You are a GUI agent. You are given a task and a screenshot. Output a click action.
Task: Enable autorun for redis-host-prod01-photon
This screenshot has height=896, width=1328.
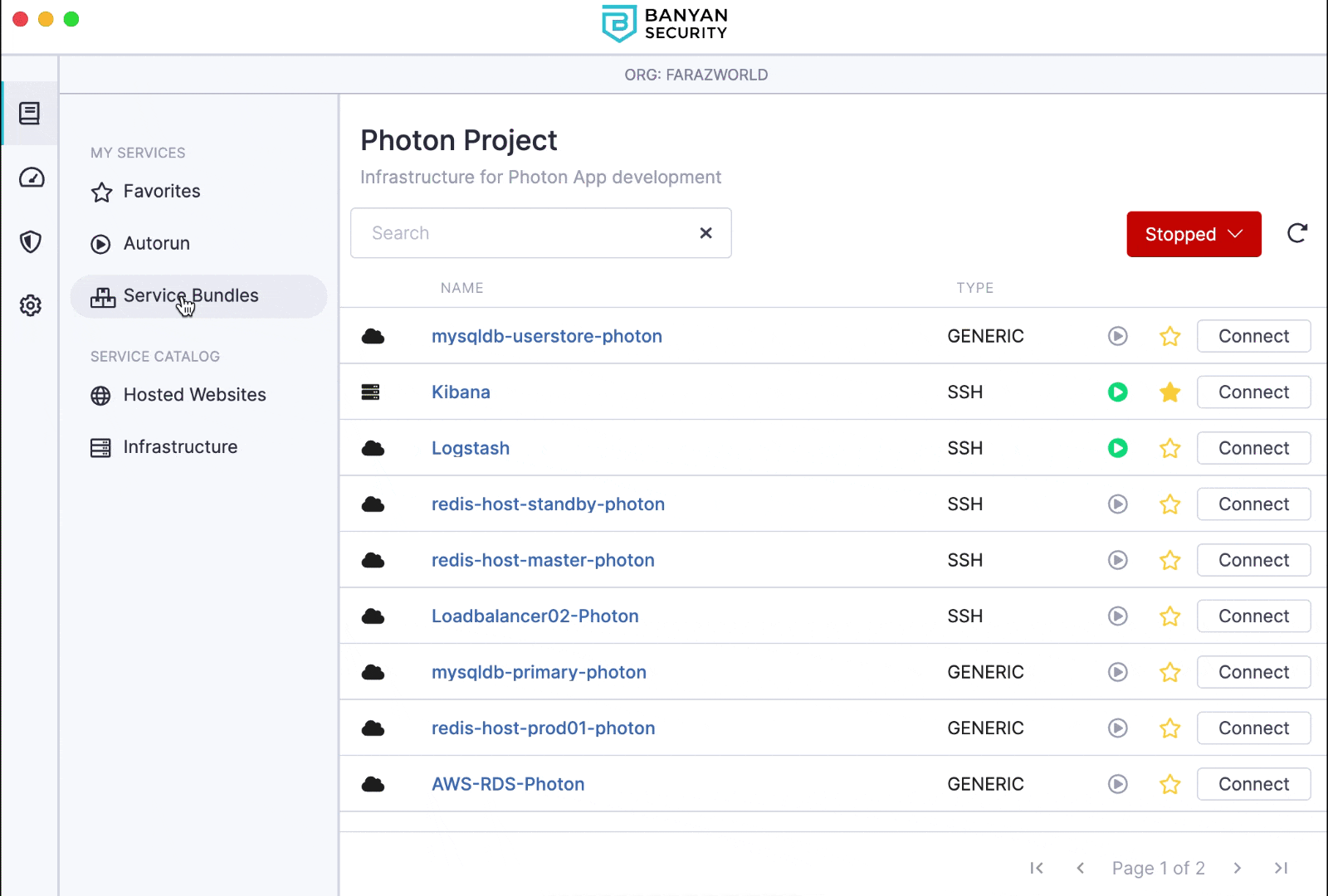[x=1118, y=728]
